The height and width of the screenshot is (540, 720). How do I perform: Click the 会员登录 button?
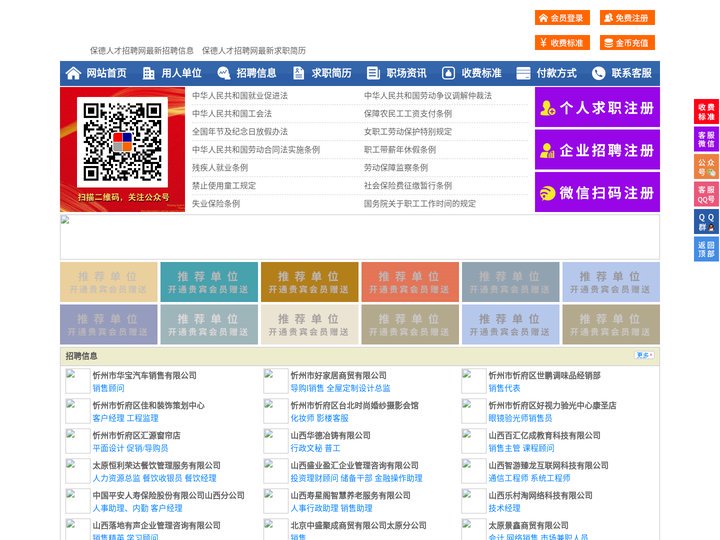click(x=562, y=18)
